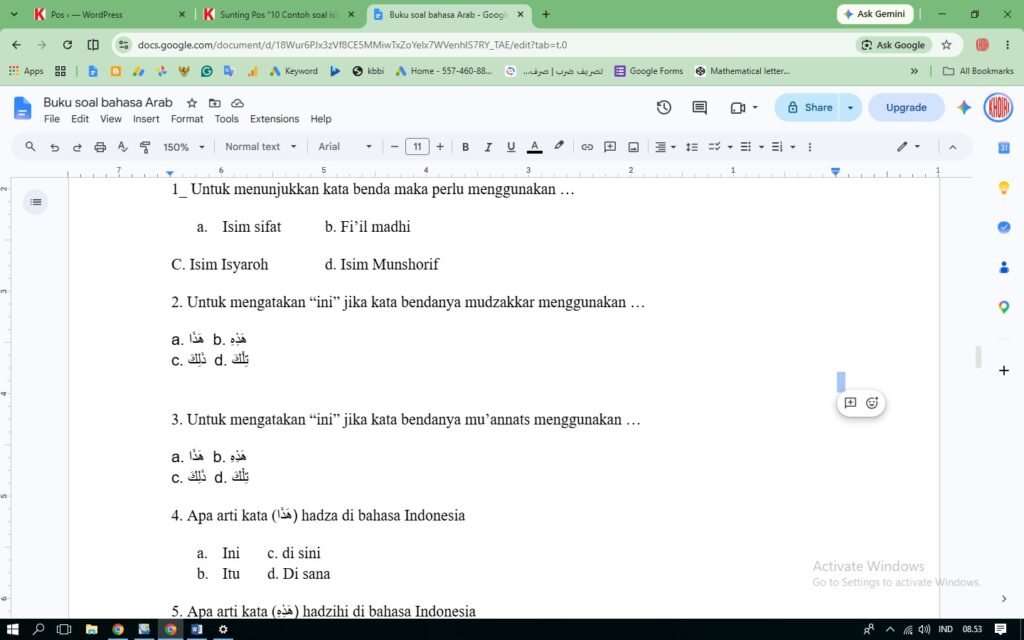Show the document outline icon
The height and width of the screenshot is (640, 1024).
(x=36, y=202)
